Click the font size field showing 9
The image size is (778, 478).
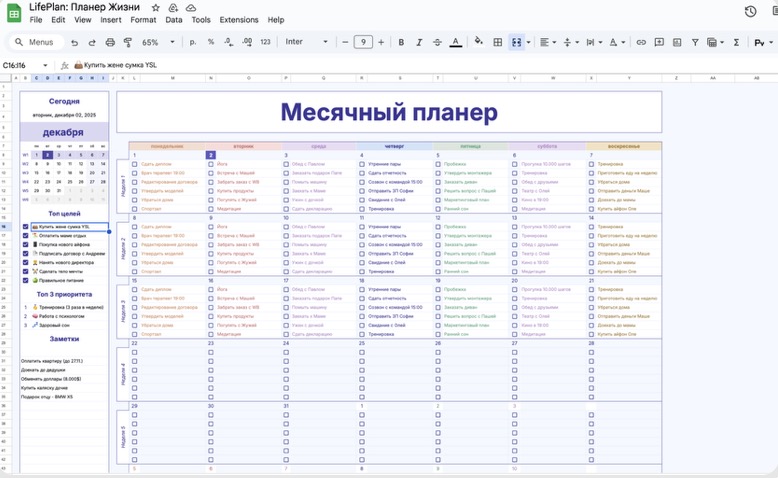click(363, 43)
